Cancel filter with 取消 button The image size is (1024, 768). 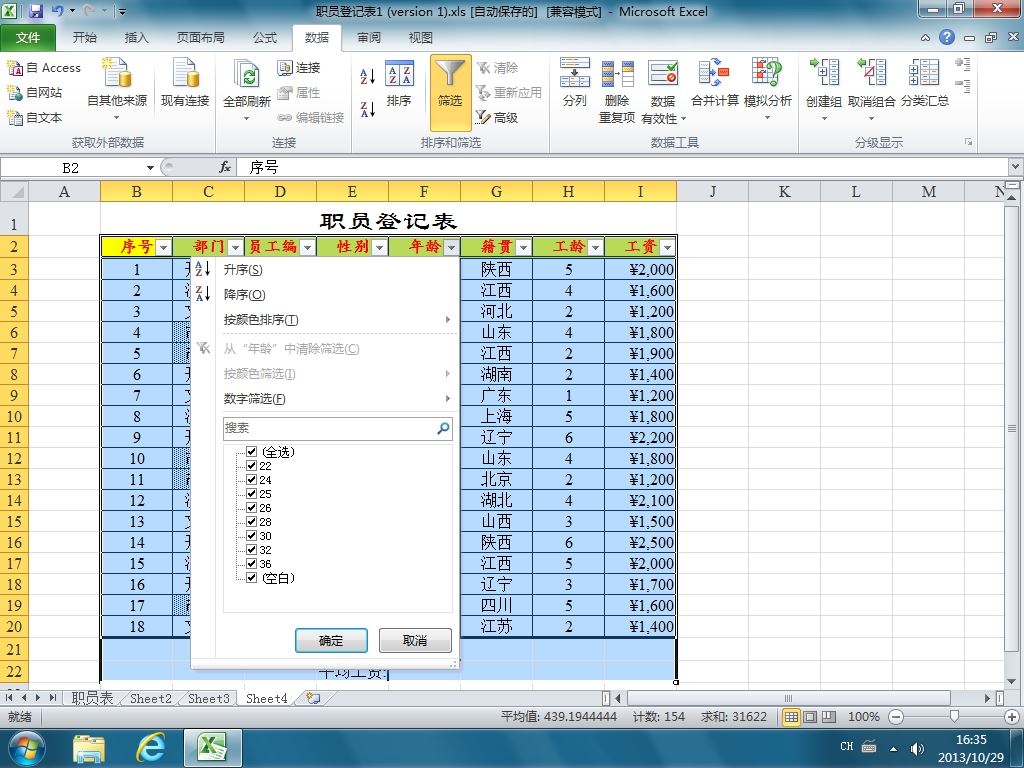415,641
